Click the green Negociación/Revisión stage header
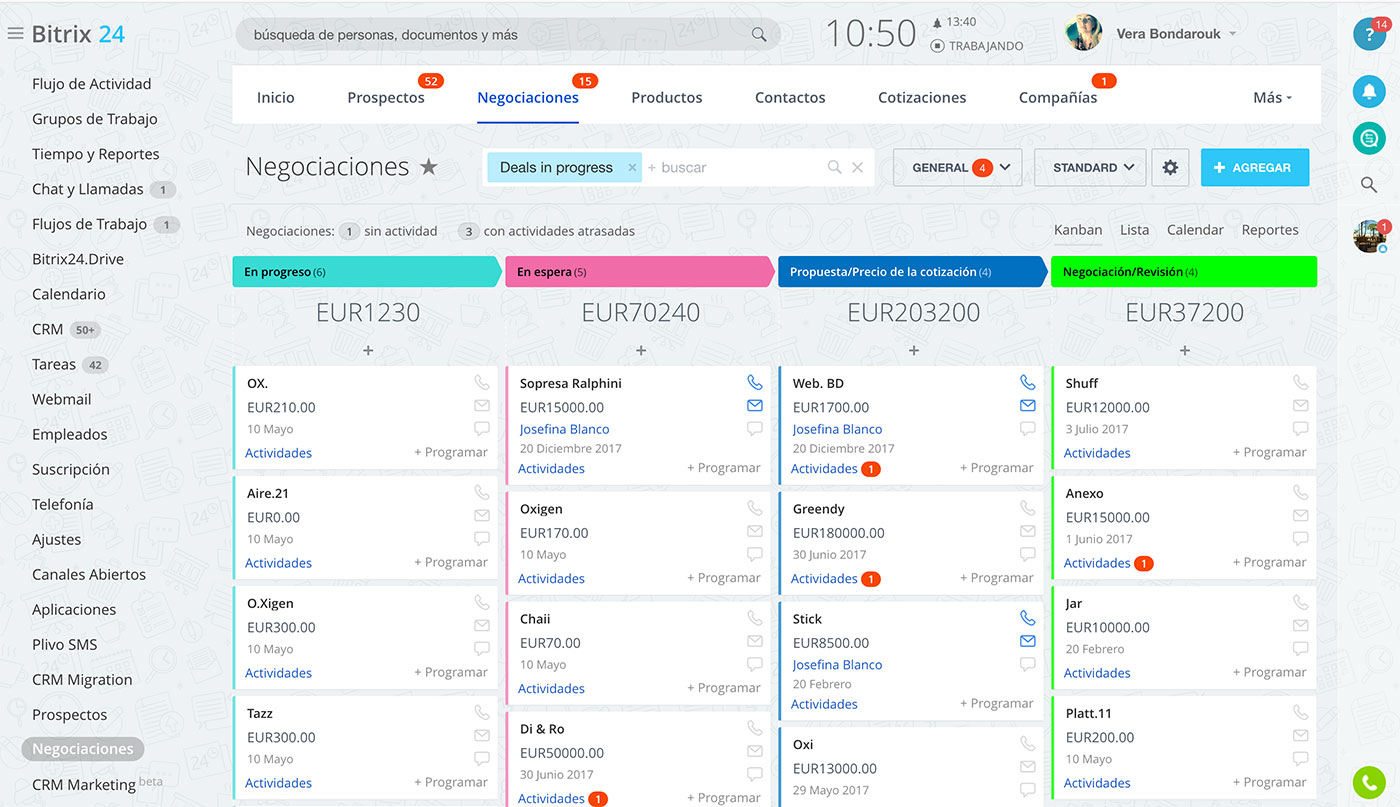The image size is (1400, 807). 1183,272
